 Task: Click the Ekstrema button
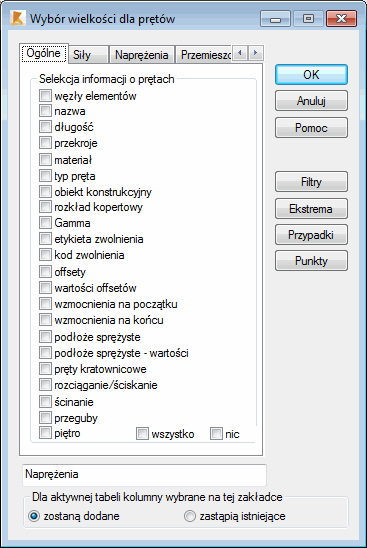click(x=311, y=209)
